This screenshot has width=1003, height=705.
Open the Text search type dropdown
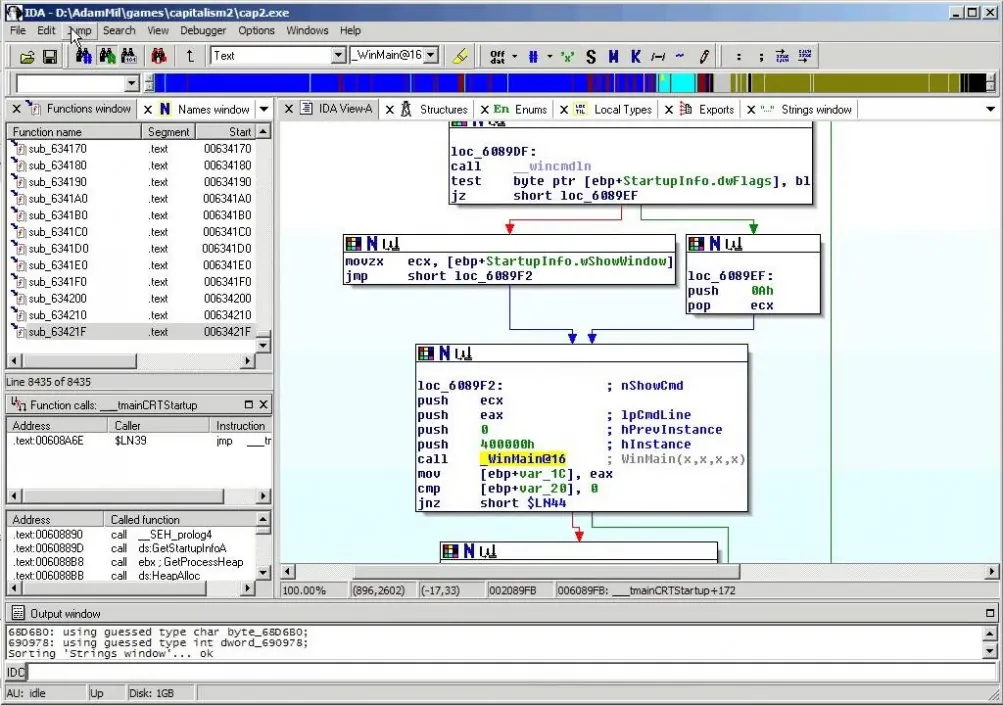coord(339,56)
